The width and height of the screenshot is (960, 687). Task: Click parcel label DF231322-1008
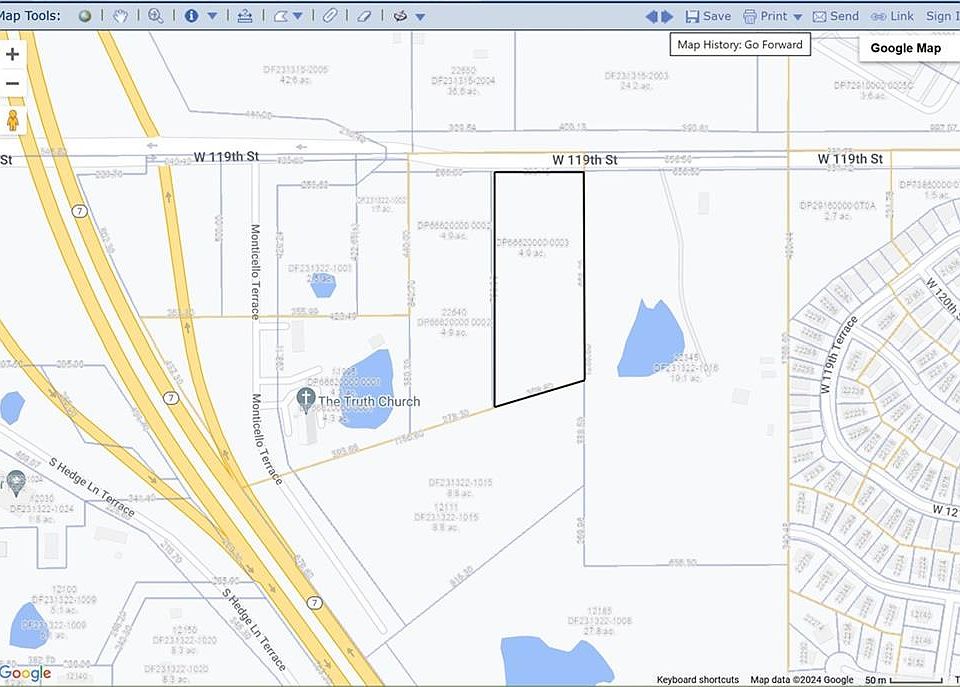(x=599, y=621)
